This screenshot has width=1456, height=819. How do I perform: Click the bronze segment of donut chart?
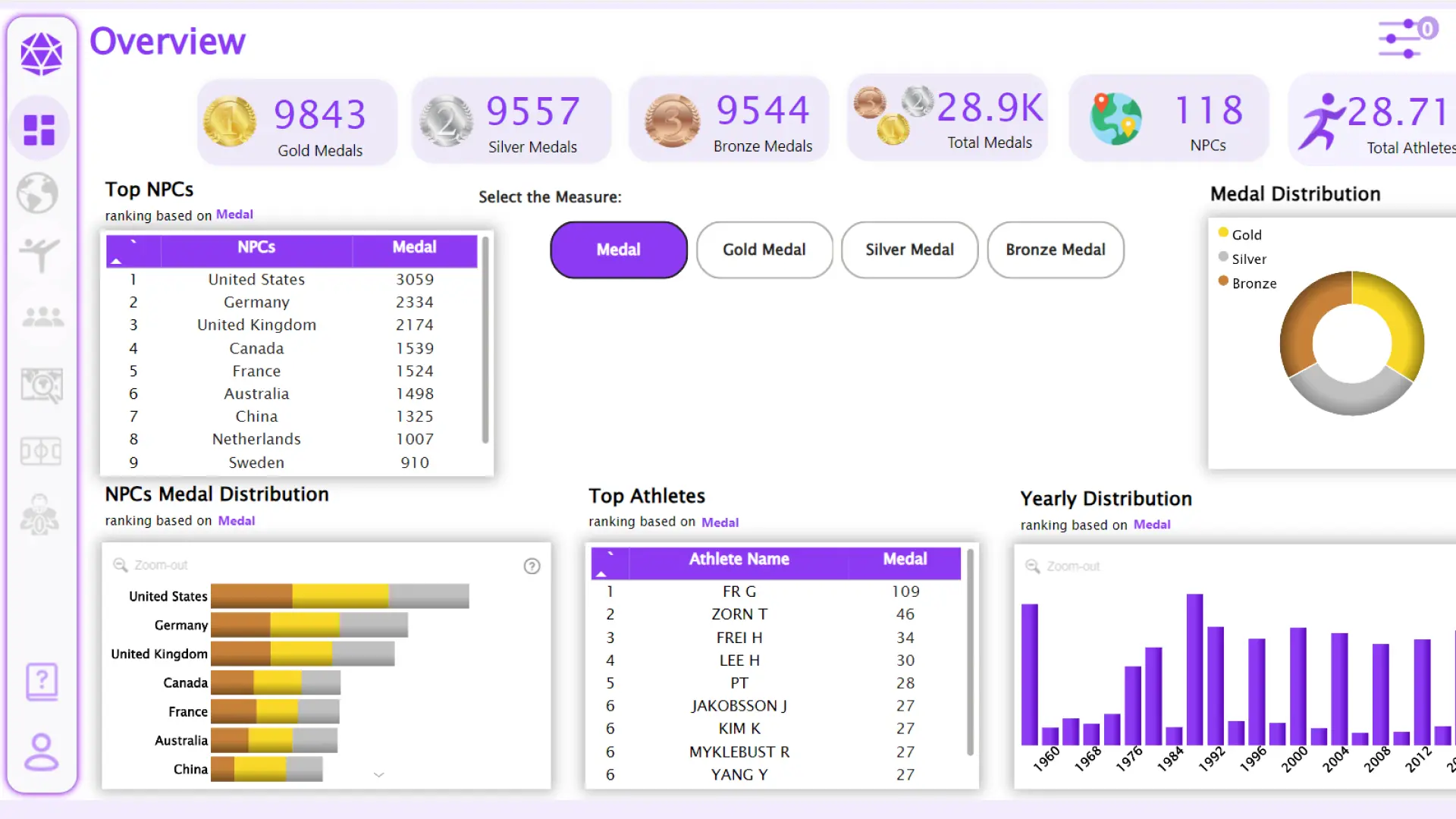pyautogui.click(x=1303, y=315)
